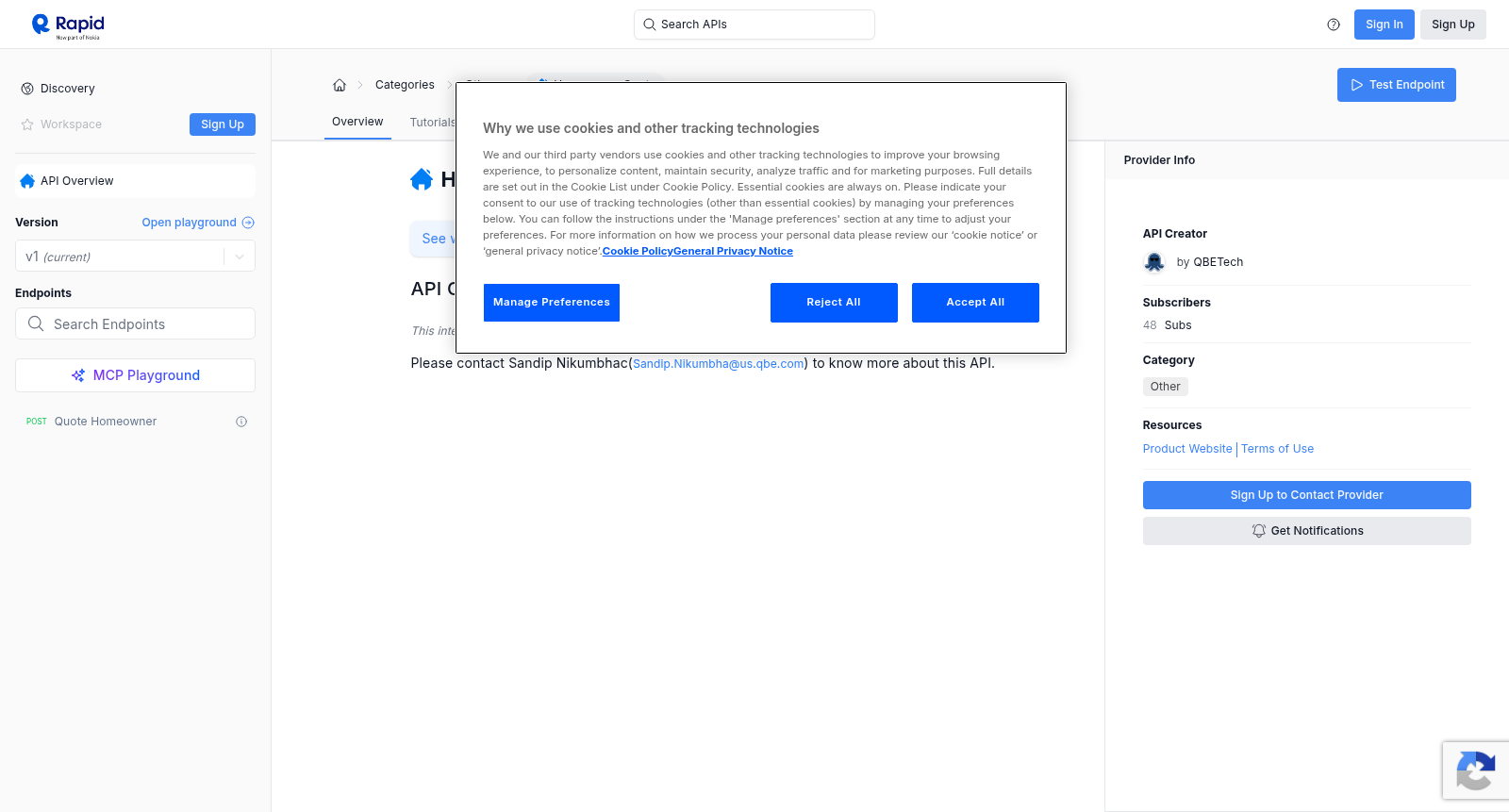This screenshot has width=1509, height=812.
Task: Reject all cookies
Action: coord(834,303)
